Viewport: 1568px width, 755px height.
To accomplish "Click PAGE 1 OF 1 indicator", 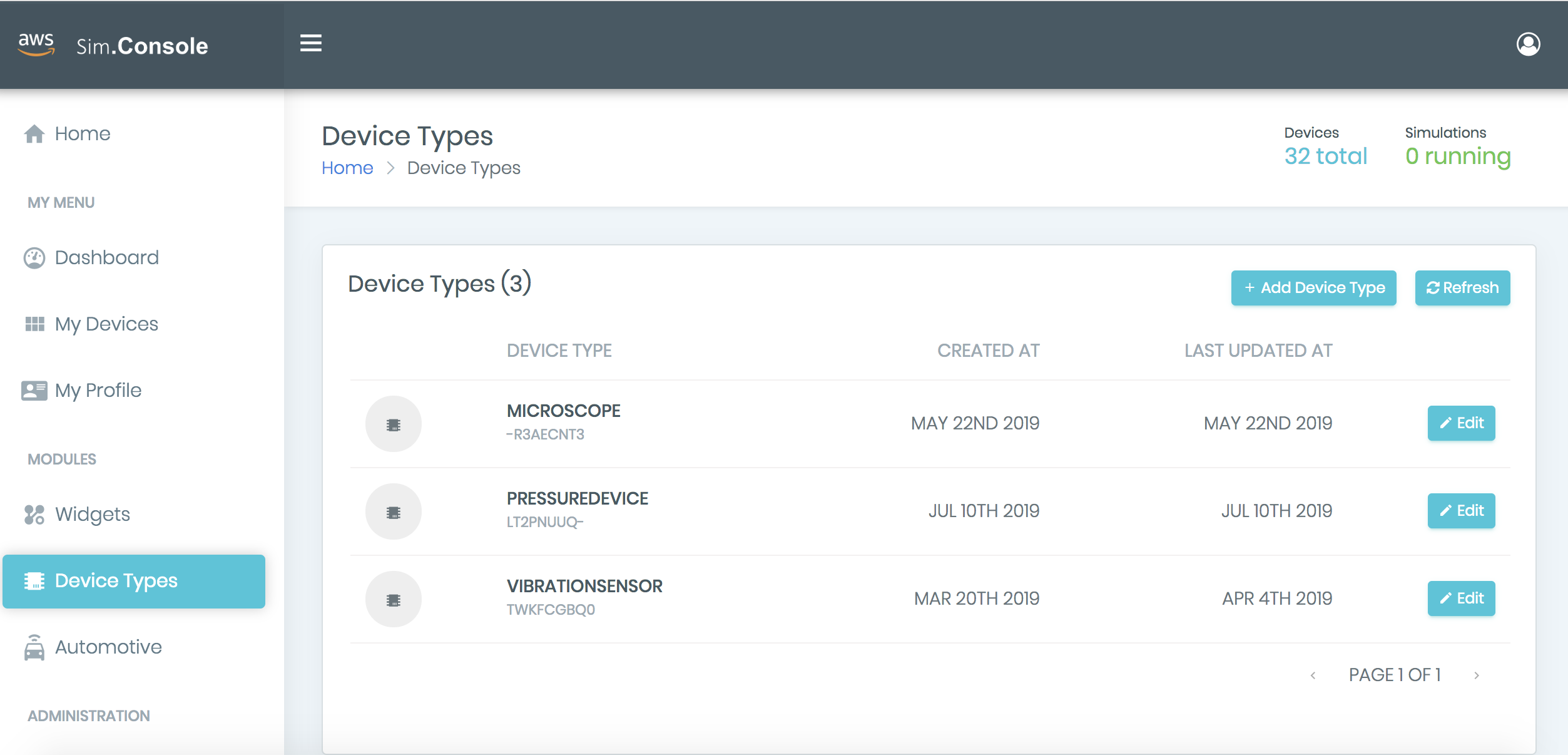I will tap(1395, 675).
